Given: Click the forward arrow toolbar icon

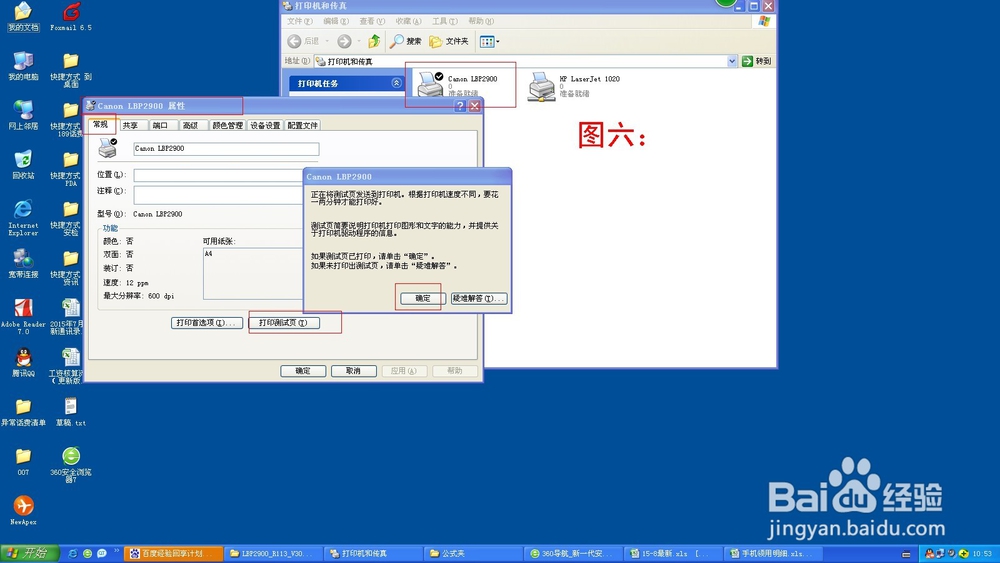Looking at the screenshot, I should (x=344, y=41).
